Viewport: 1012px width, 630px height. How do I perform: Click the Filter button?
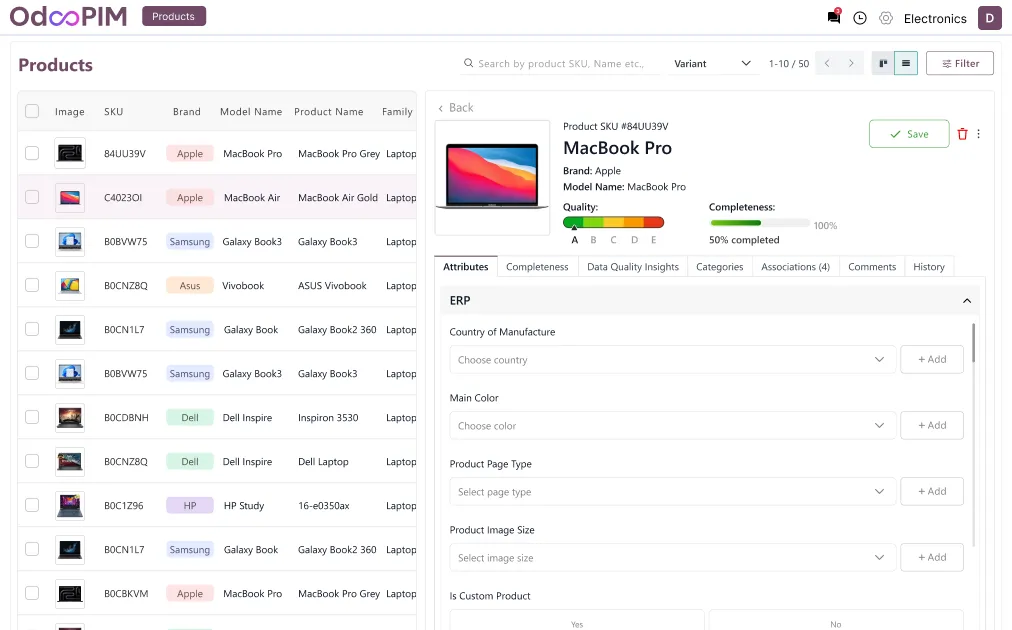(959, 63)
